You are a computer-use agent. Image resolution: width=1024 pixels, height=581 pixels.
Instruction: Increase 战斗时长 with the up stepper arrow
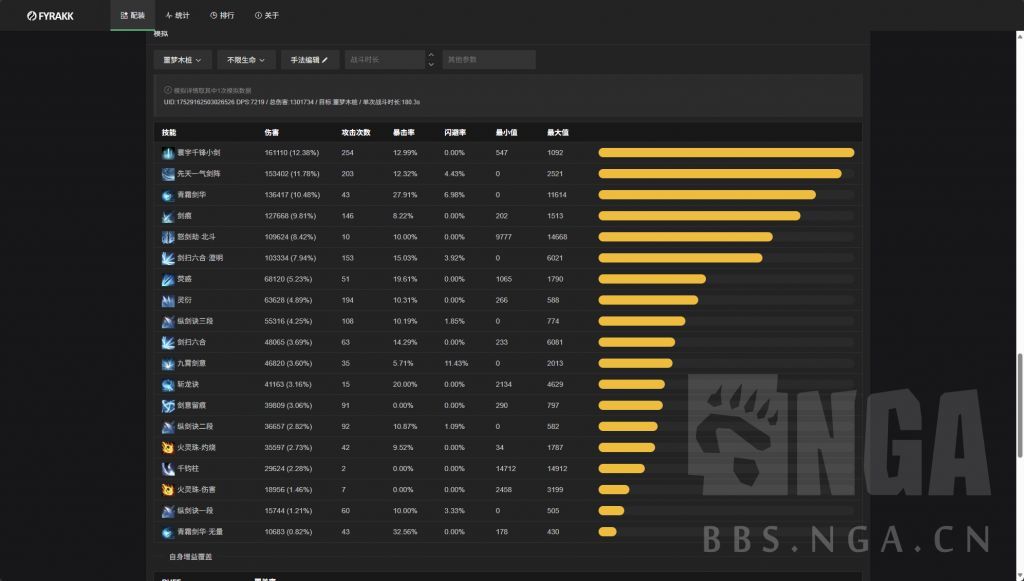(431, 55)
